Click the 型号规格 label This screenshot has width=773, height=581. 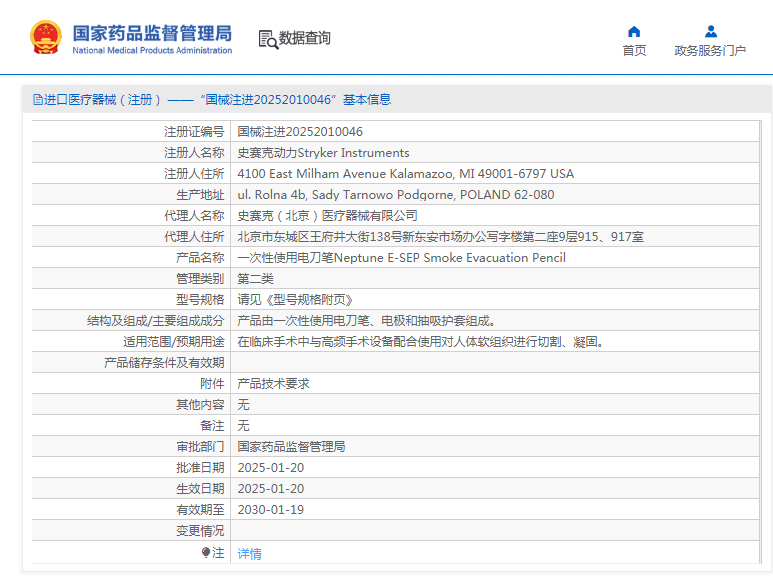[200, 300]
